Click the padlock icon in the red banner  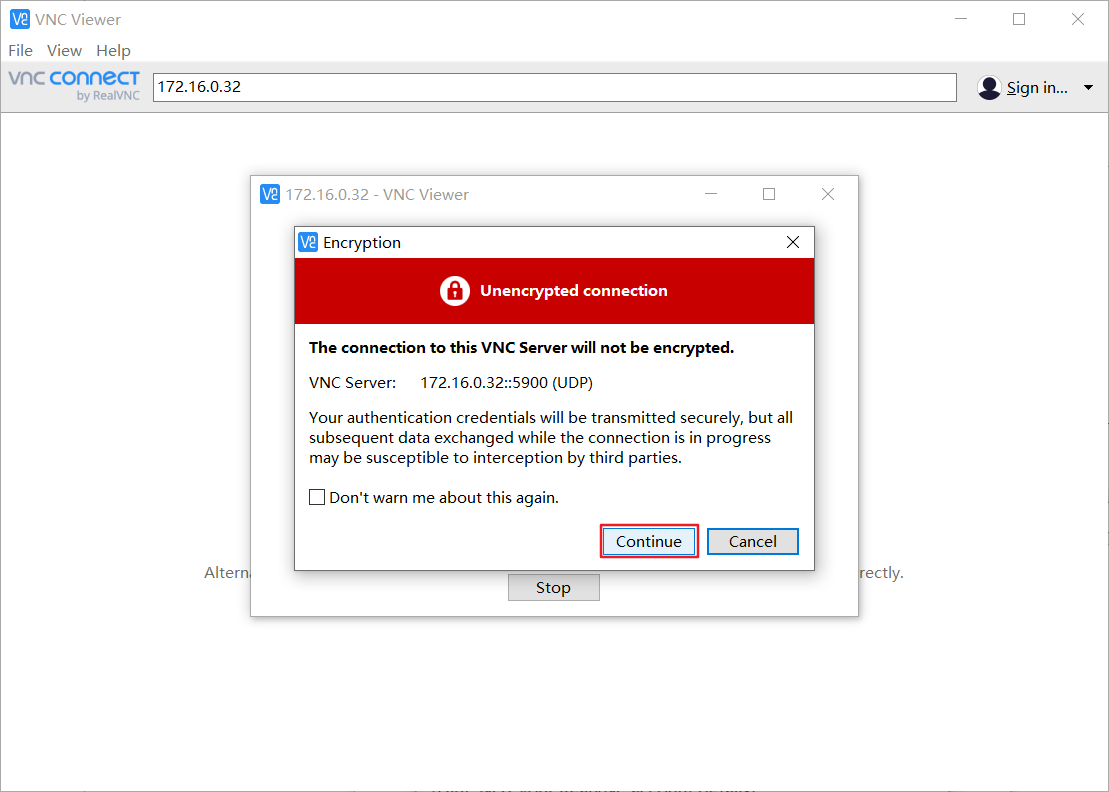[x=455, y=290]
